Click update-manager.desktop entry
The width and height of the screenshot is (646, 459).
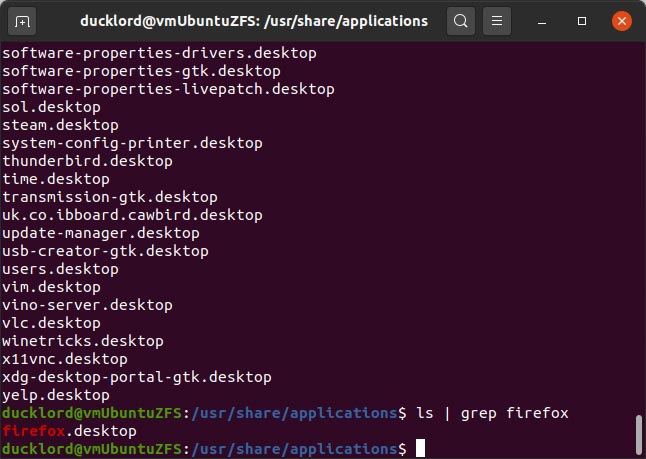(x=101, y=233)
